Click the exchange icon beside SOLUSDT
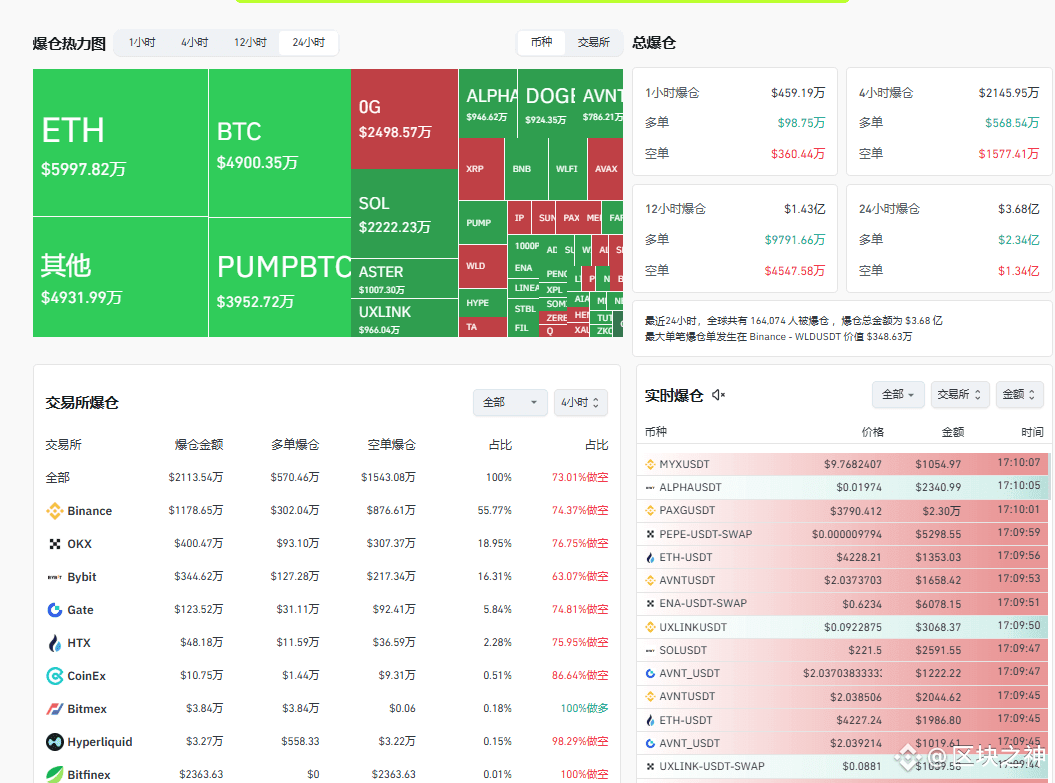 click(x=650, y=650)
